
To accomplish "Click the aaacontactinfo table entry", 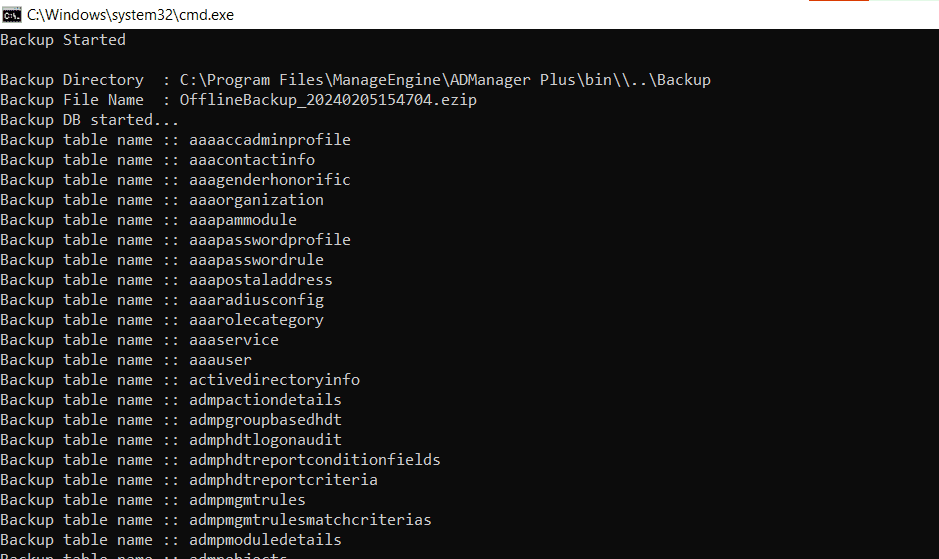I will point(251,160).
